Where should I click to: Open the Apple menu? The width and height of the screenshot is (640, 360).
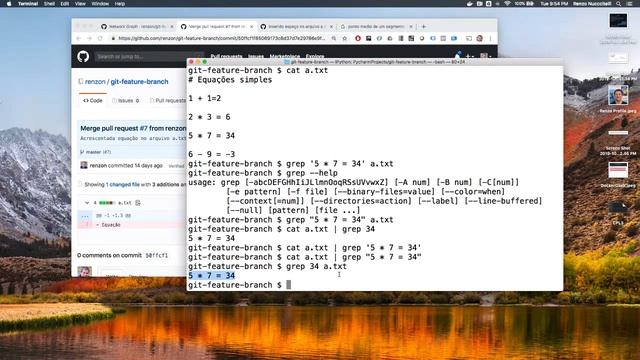(x=9, y=4)
